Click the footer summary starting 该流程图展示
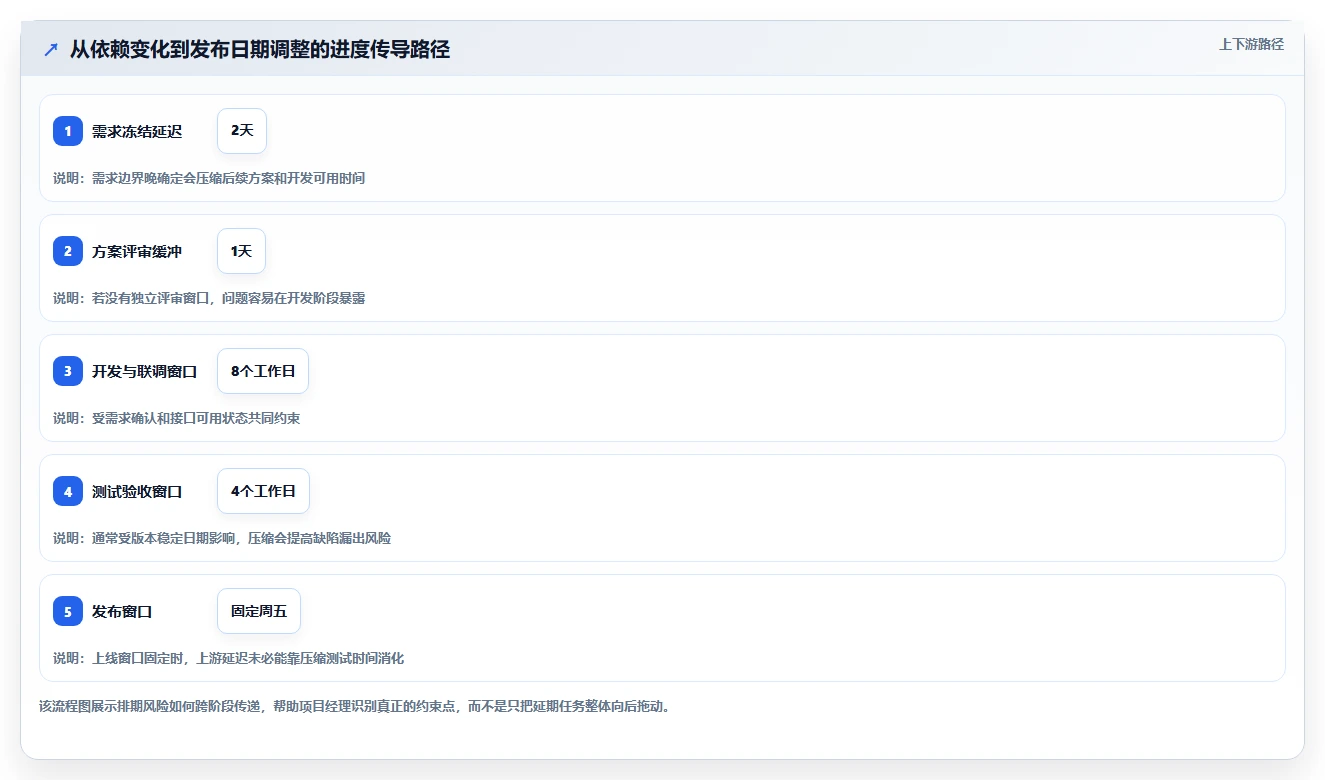Image resolution: width=1325 pixels, height=780 pixels. click(x=354, y=706)
